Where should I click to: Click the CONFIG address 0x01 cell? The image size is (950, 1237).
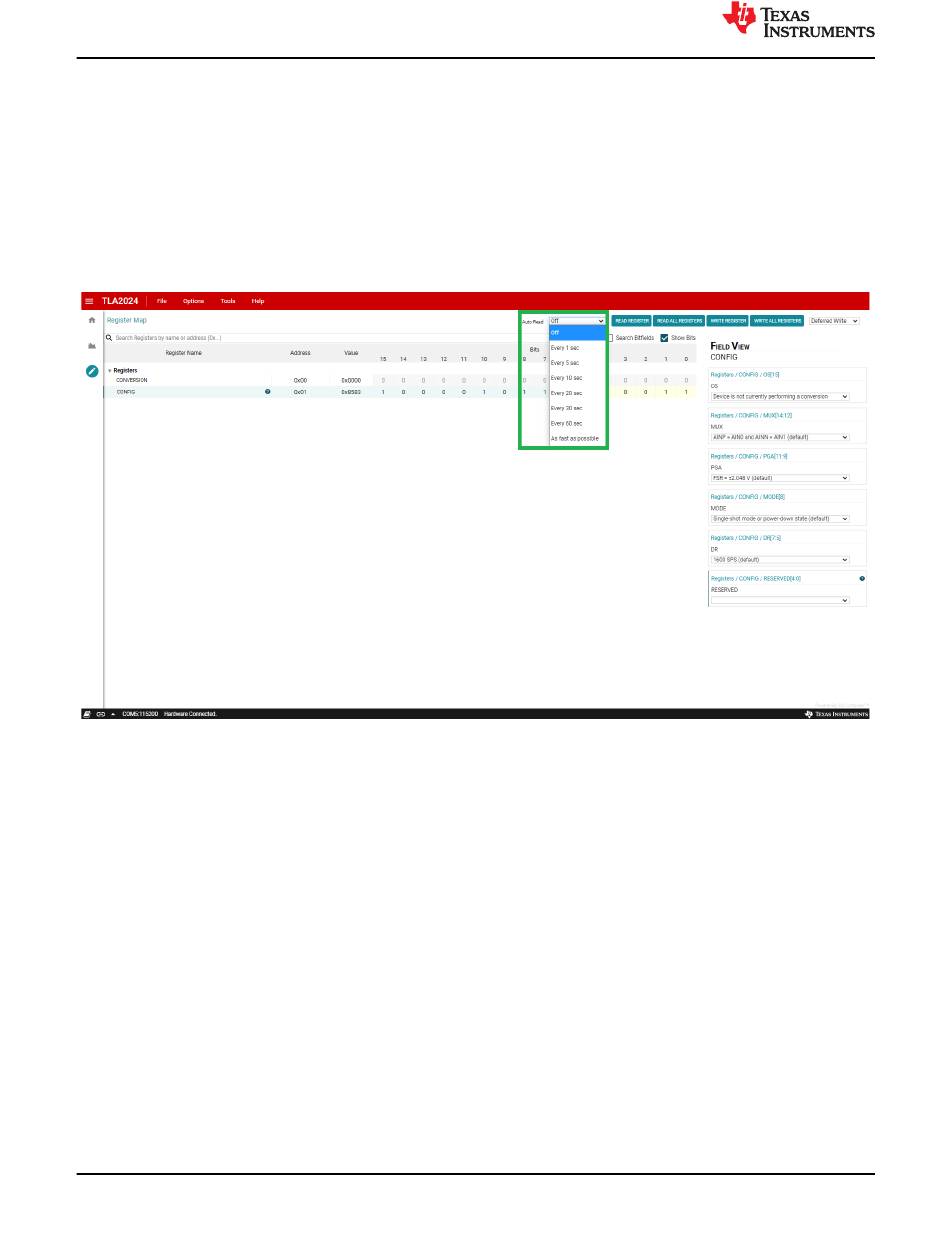coord(300,392)
